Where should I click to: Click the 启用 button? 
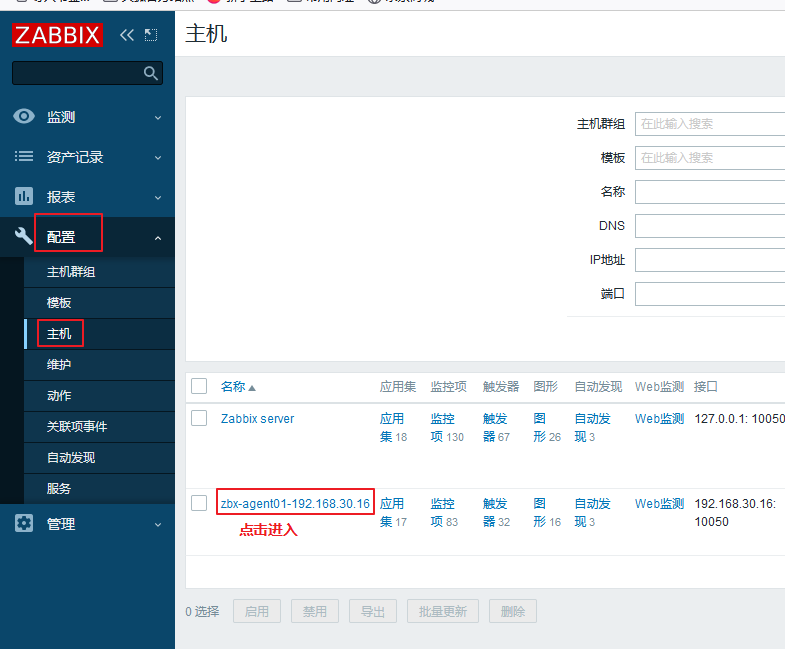257,611
